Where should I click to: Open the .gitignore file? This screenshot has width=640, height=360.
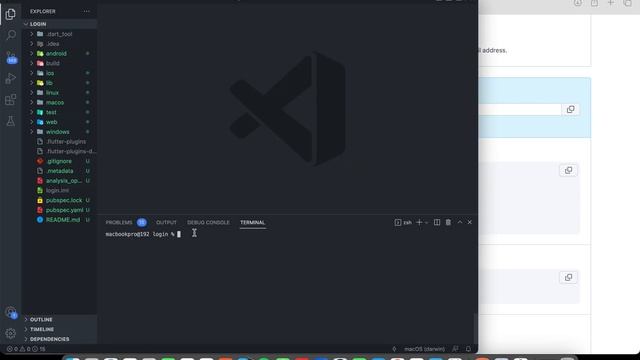pyautogui.click(x=59, y=161)
